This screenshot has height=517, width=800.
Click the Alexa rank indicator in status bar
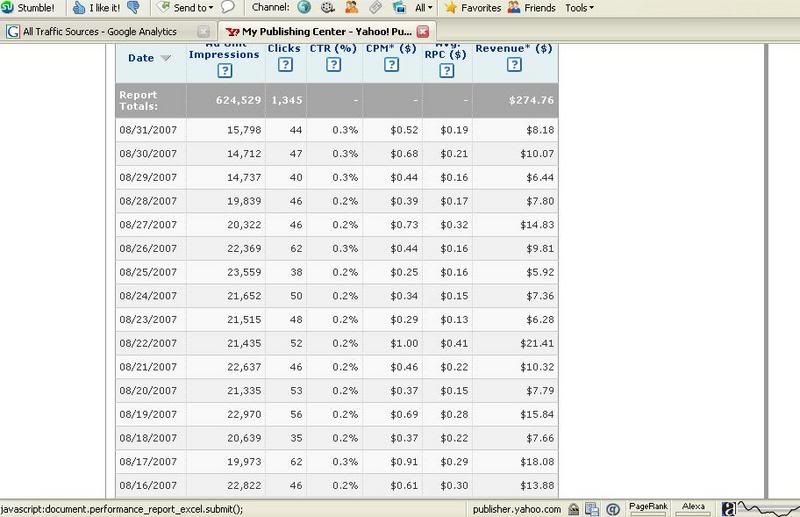point(695,508)
